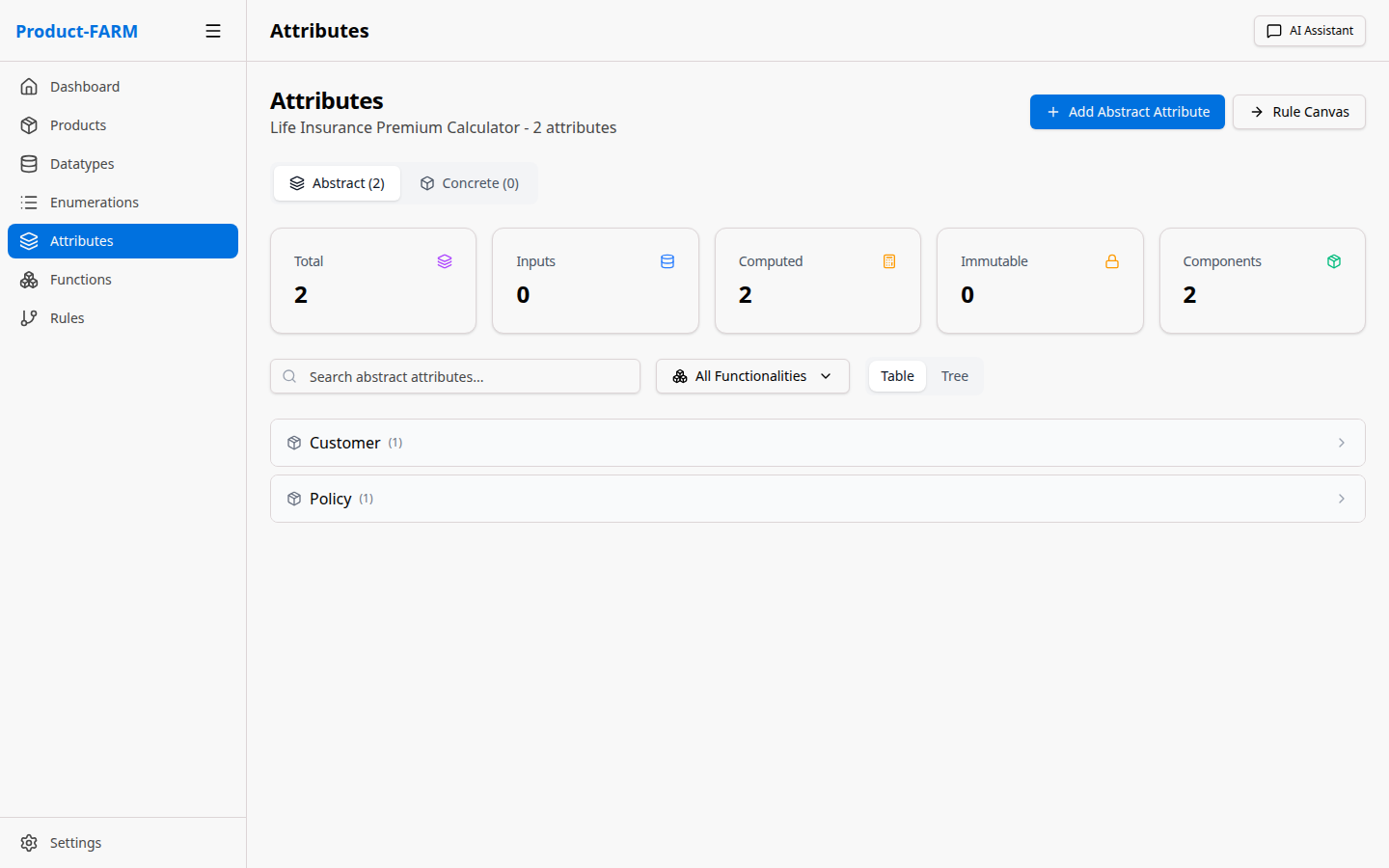Switch to the Concrete tab

tap(470, 182)
